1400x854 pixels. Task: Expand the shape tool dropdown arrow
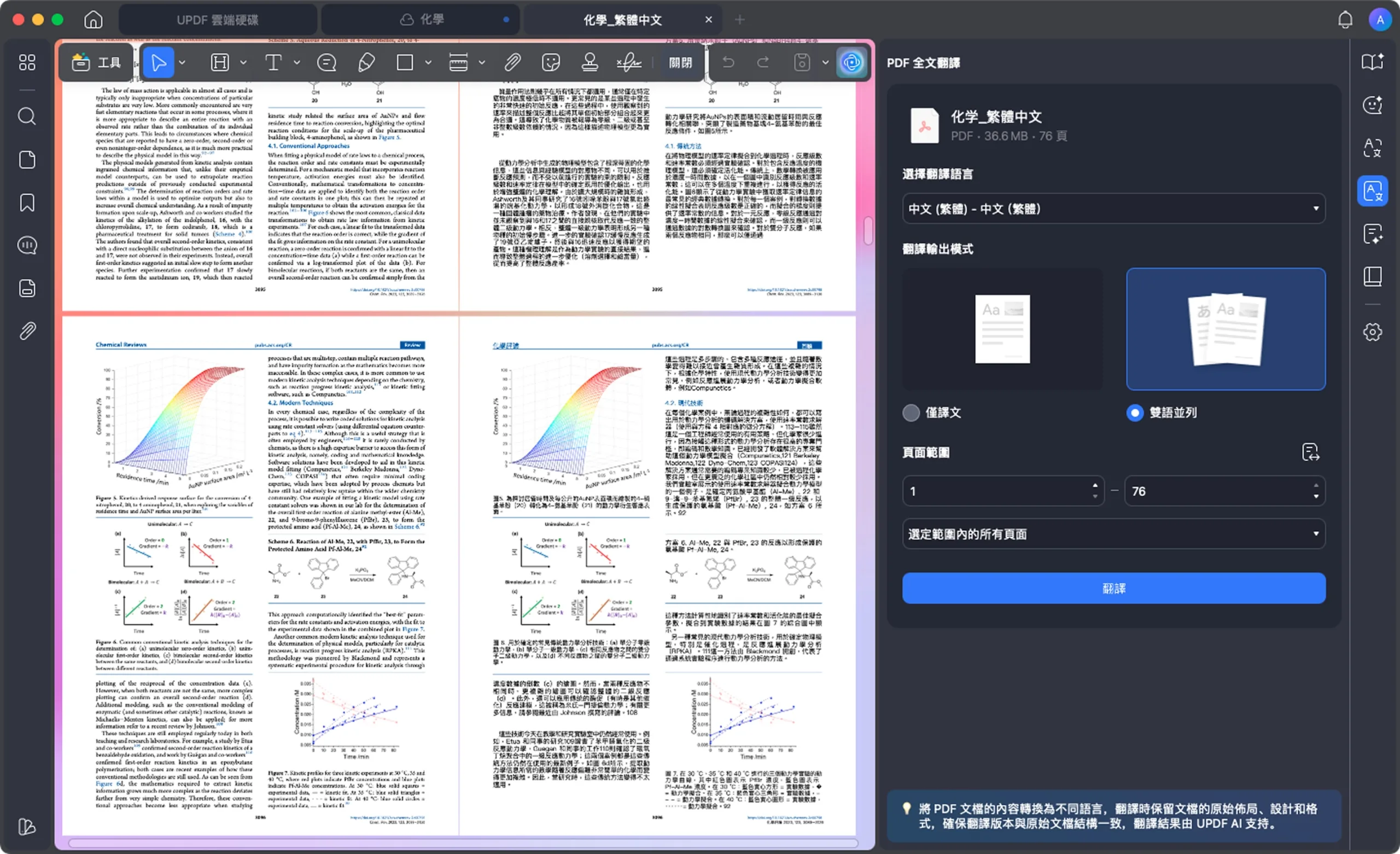point(428,62)
